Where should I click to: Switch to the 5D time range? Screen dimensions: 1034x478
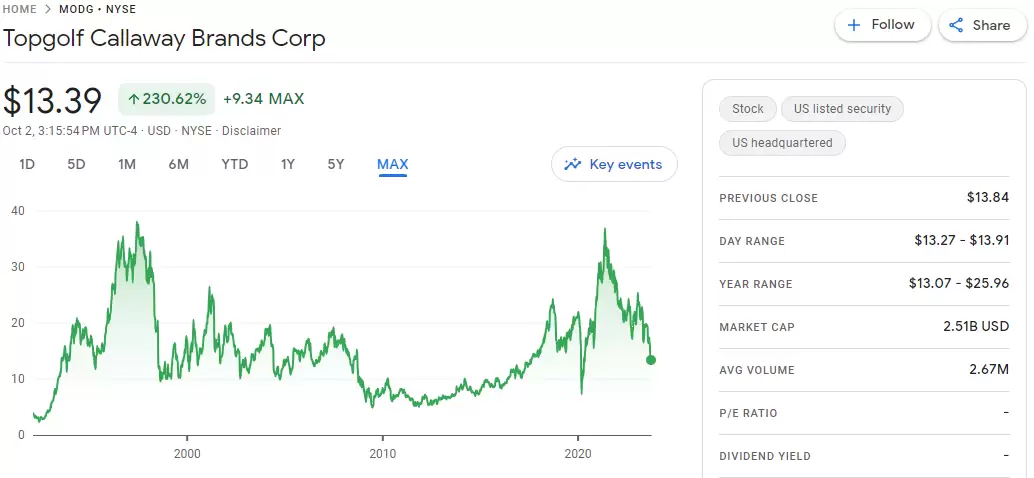click(x=76, y=164)
